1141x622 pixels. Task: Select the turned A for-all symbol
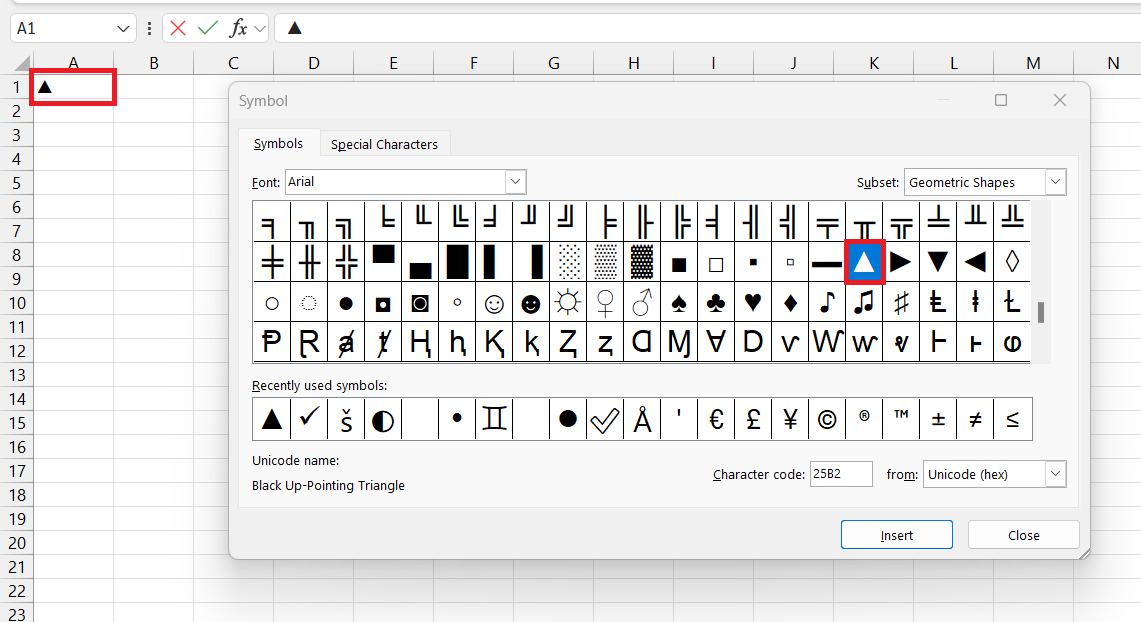tap(716, 342)
